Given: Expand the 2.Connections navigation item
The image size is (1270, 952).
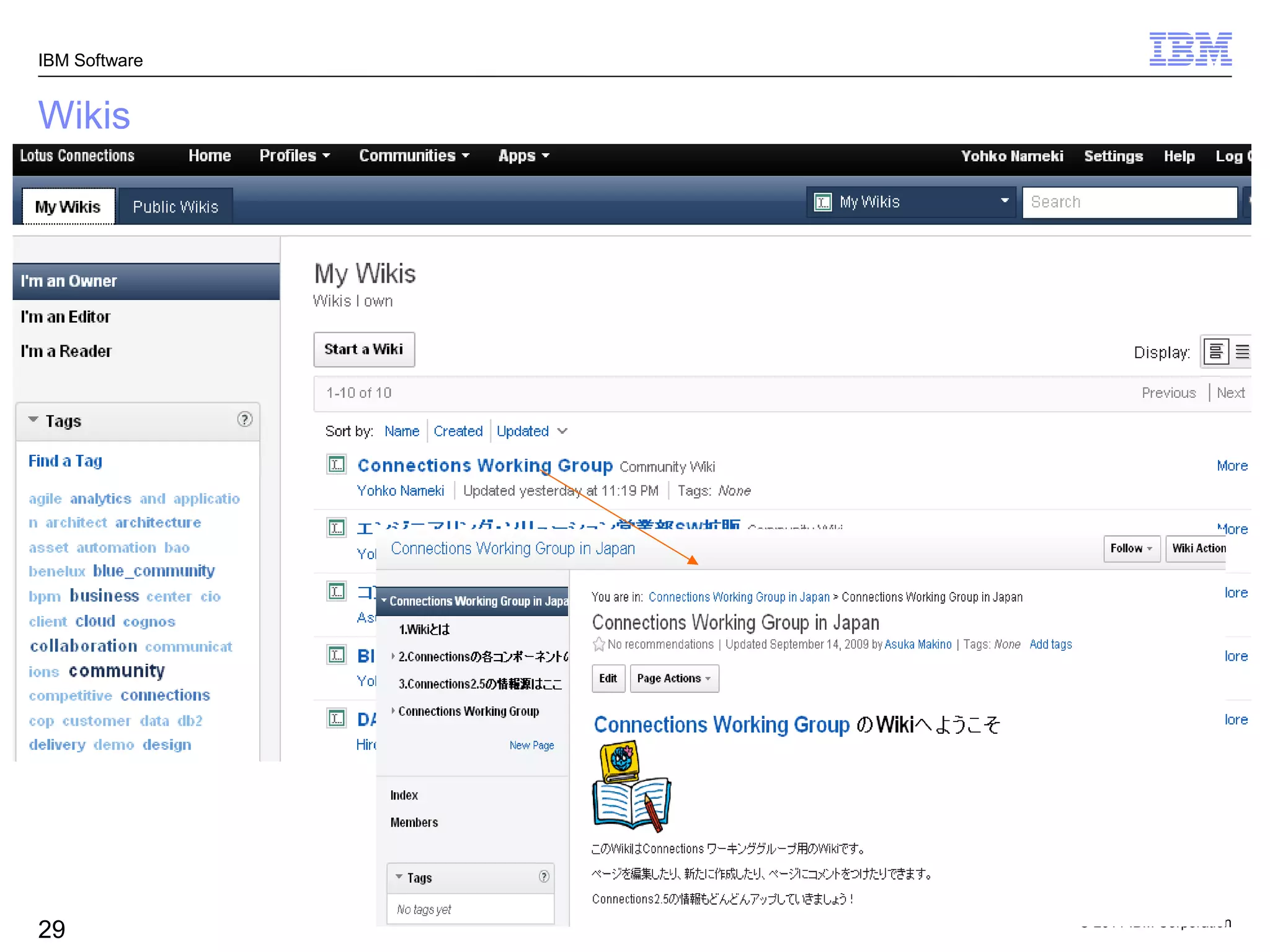Looking at the screenshot, I should [393, 656].
